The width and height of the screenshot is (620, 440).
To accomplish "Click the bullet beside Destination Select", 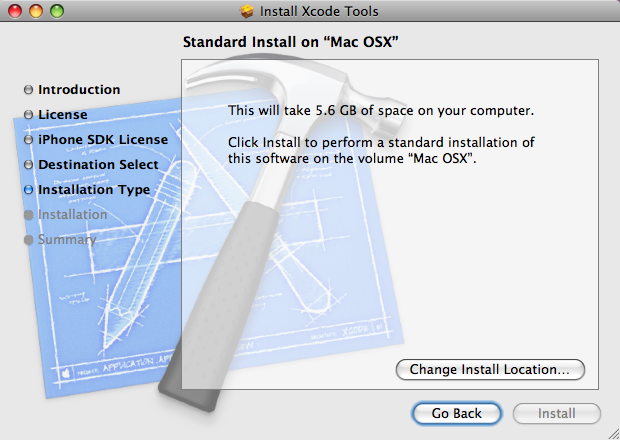I will [x=28, y=164].
